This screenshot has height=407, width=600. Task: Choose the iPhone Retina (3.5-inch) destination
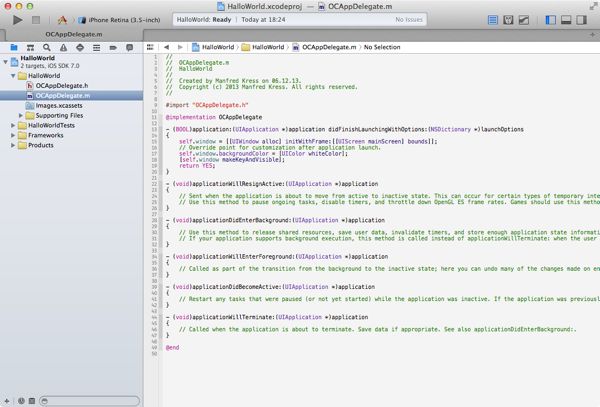[x=119, y=20]
